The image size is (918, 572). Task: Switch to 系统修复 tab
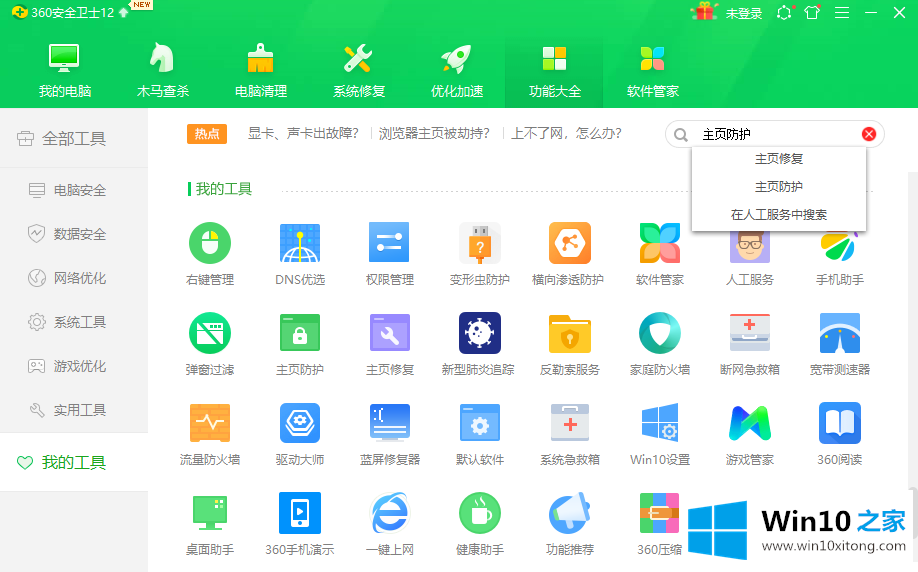point(359,70)
